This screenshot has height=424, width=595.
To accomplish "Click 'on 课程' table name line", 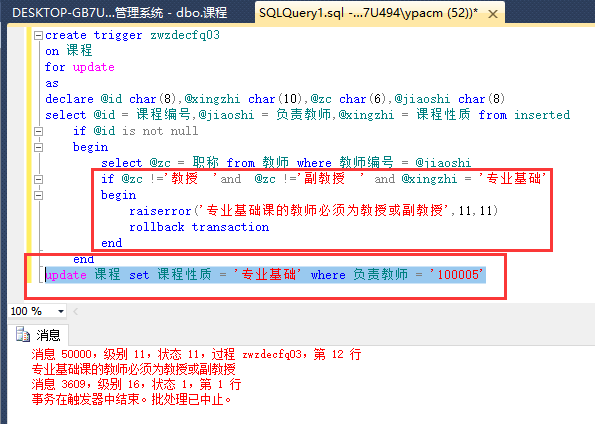I will 69,51.
